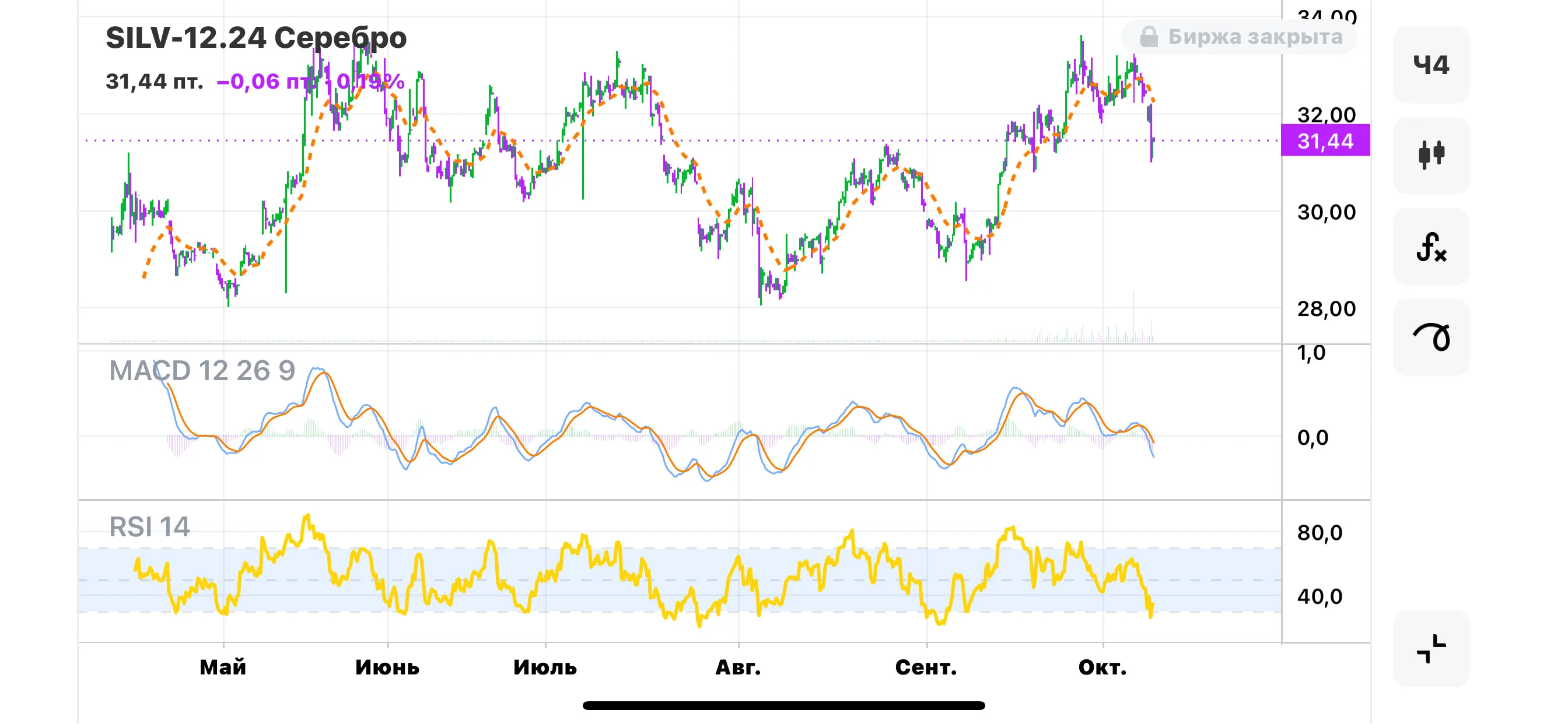Tap the 32,00 price axis value
Viewport: 1568px width, 724px height.
1326,114
